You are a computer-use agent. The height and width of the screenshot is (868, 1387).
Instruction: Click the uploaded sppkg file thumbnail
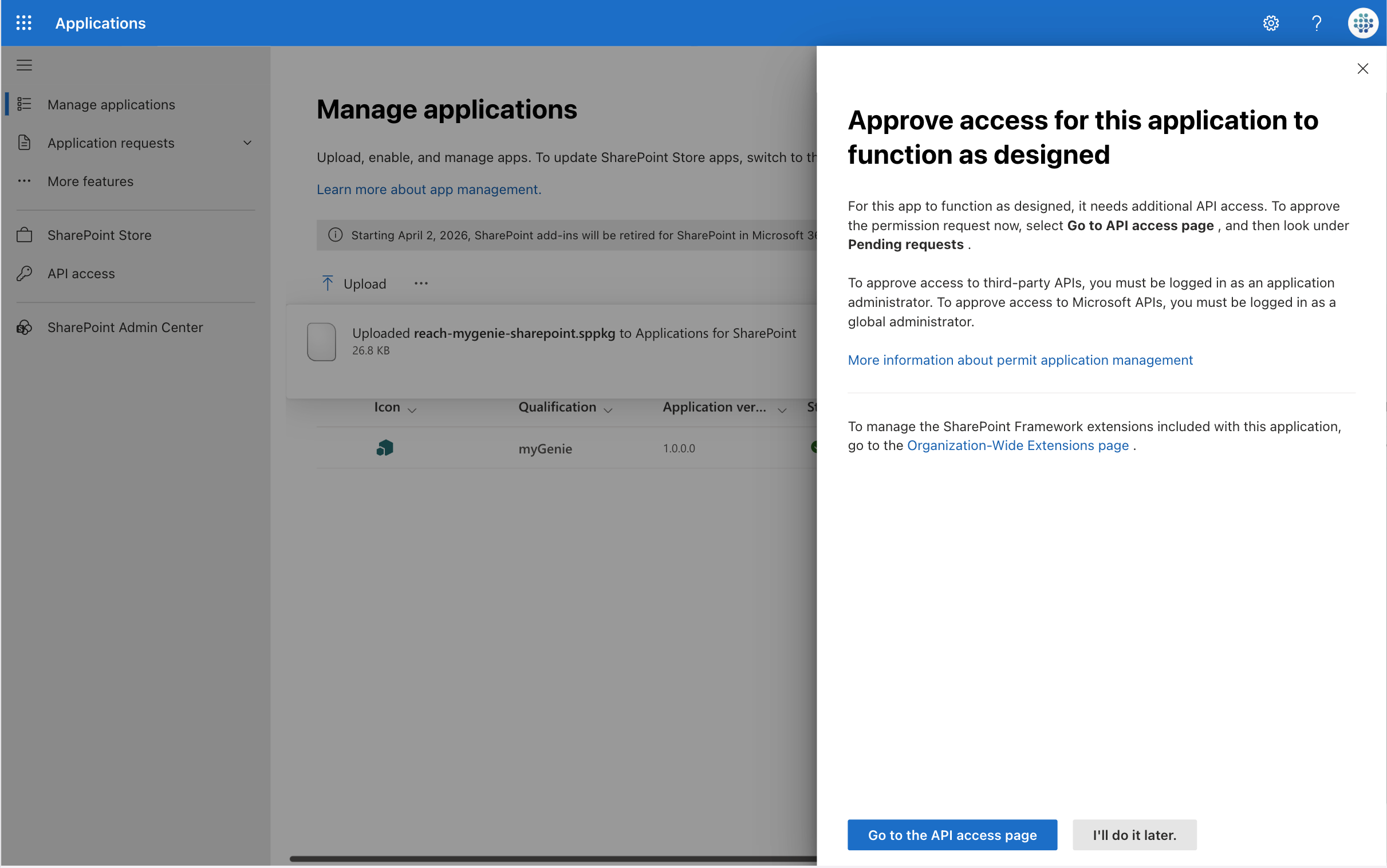321,342
